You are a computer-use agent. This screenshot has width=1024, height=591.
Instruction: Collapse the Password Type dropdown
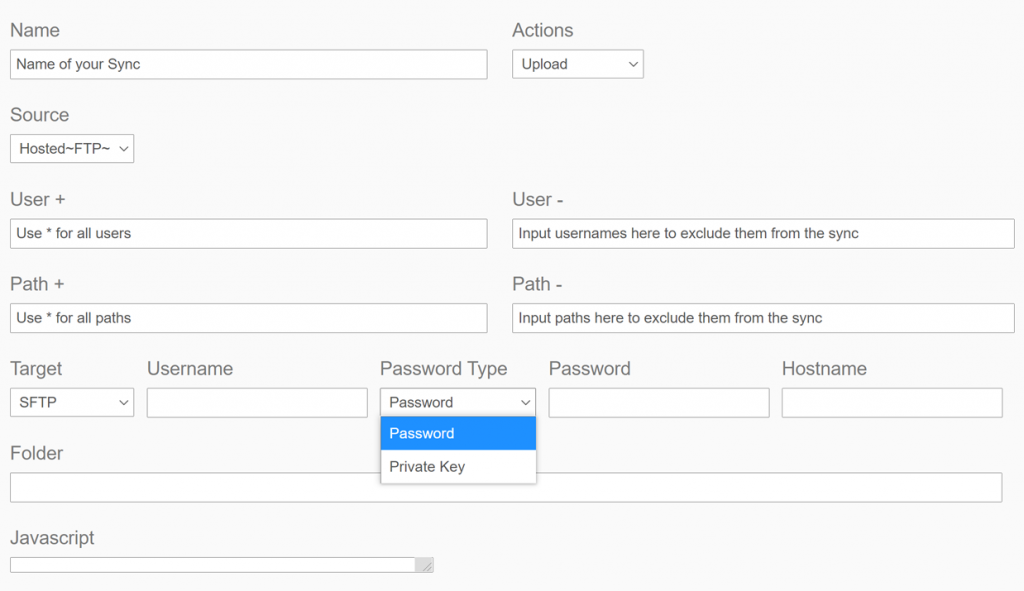tap(458, 402)
